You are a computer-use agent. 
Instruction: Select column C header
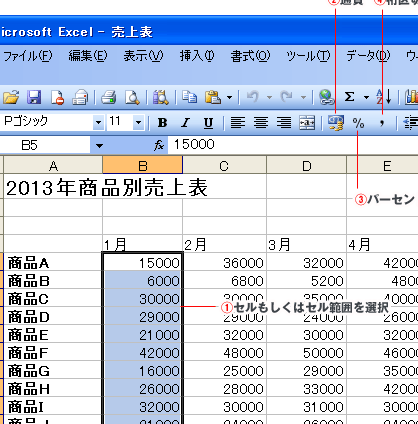[224, 165]
